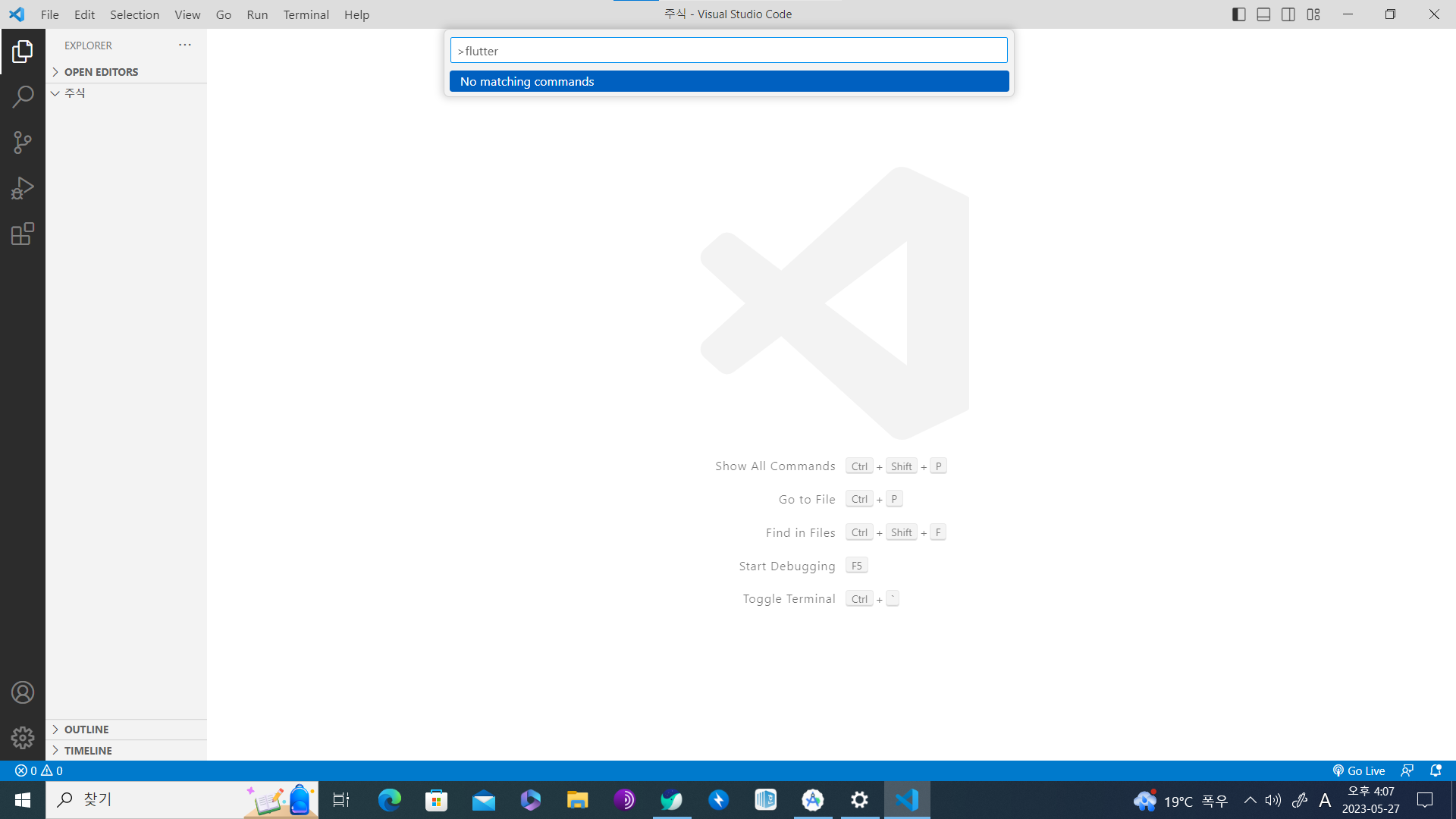The width and height of the screenshot is (1456, 819).
Task: Open Windows Settings gear on the taskbar
Action: (x=860, y=800)
